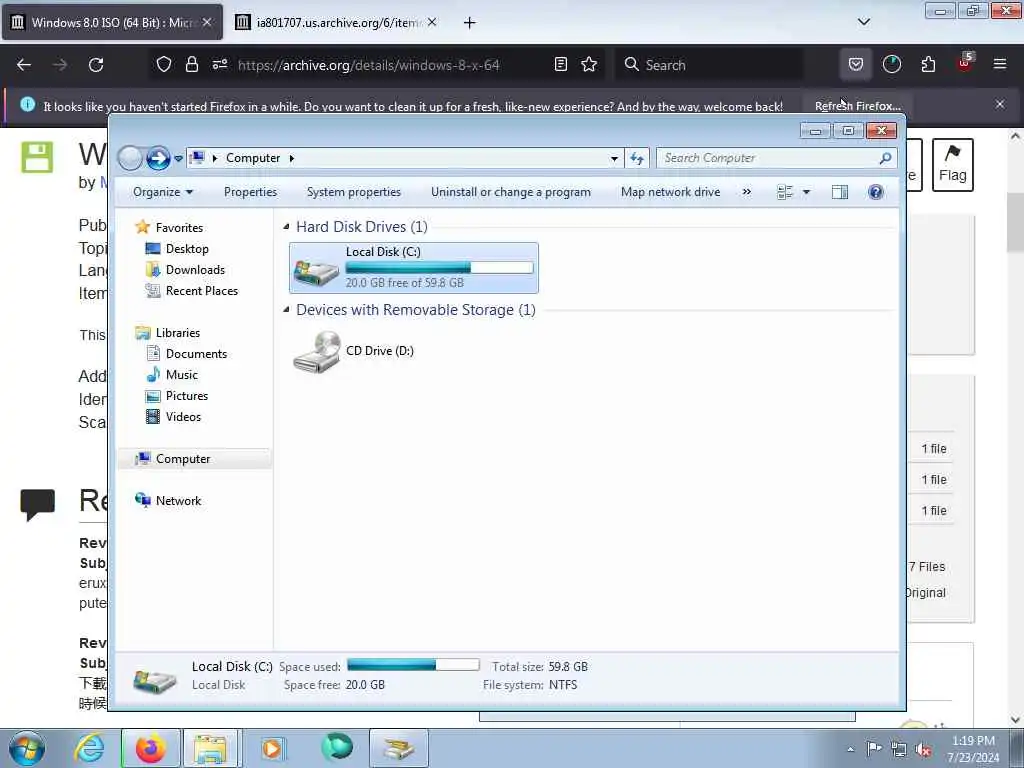
Task: Click the magnifier icon in Search Computer
Action: (x=885, y=158)
